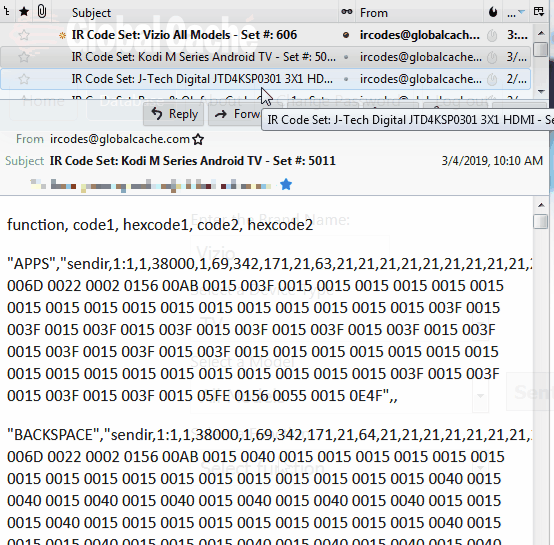Viewport: 554px width, 545px height.
Task: Reply to the Kodi email
Action: pos(174,114)
